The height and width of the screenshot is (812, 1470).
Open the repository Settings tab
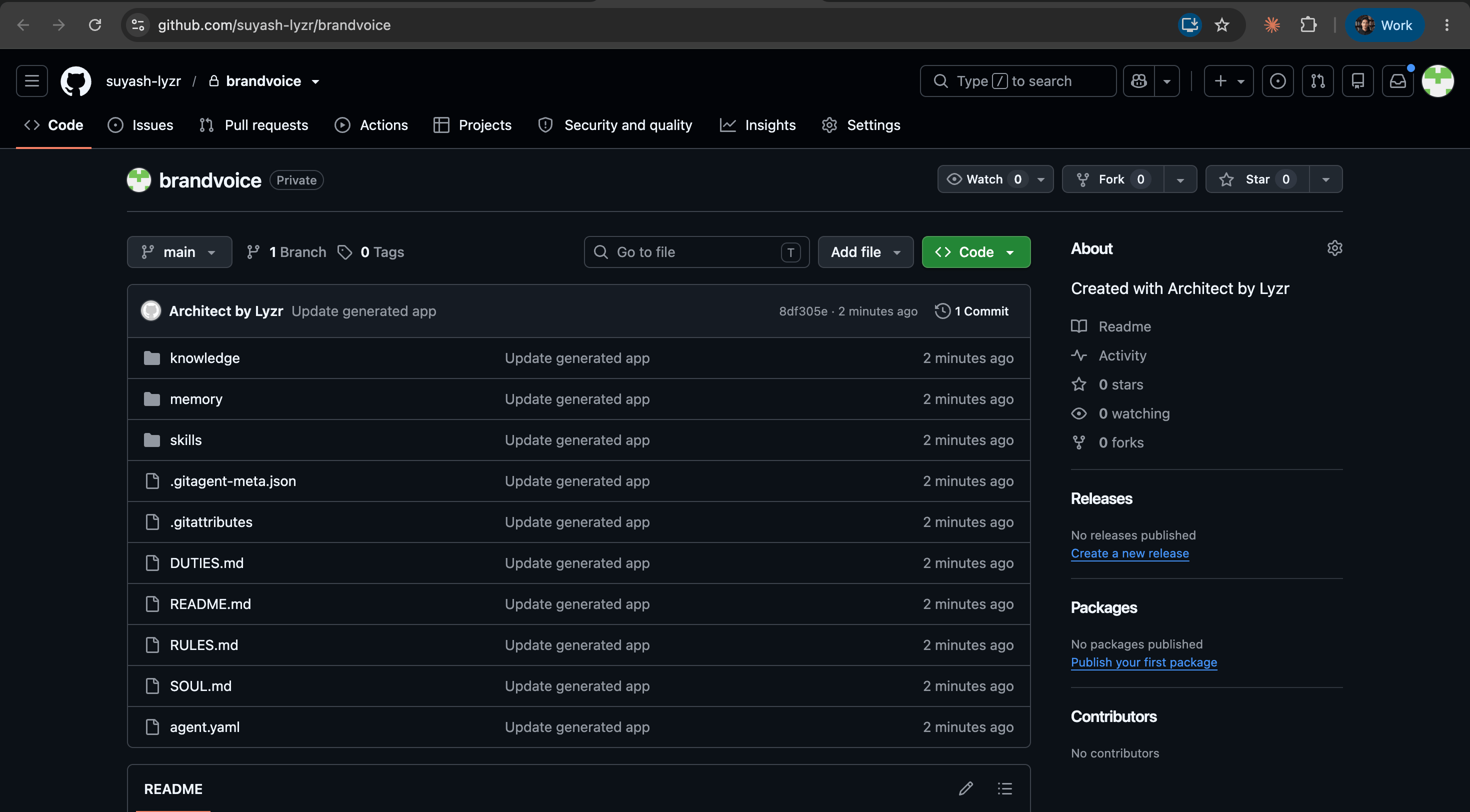pyautogui.click(x=861, y=125)
